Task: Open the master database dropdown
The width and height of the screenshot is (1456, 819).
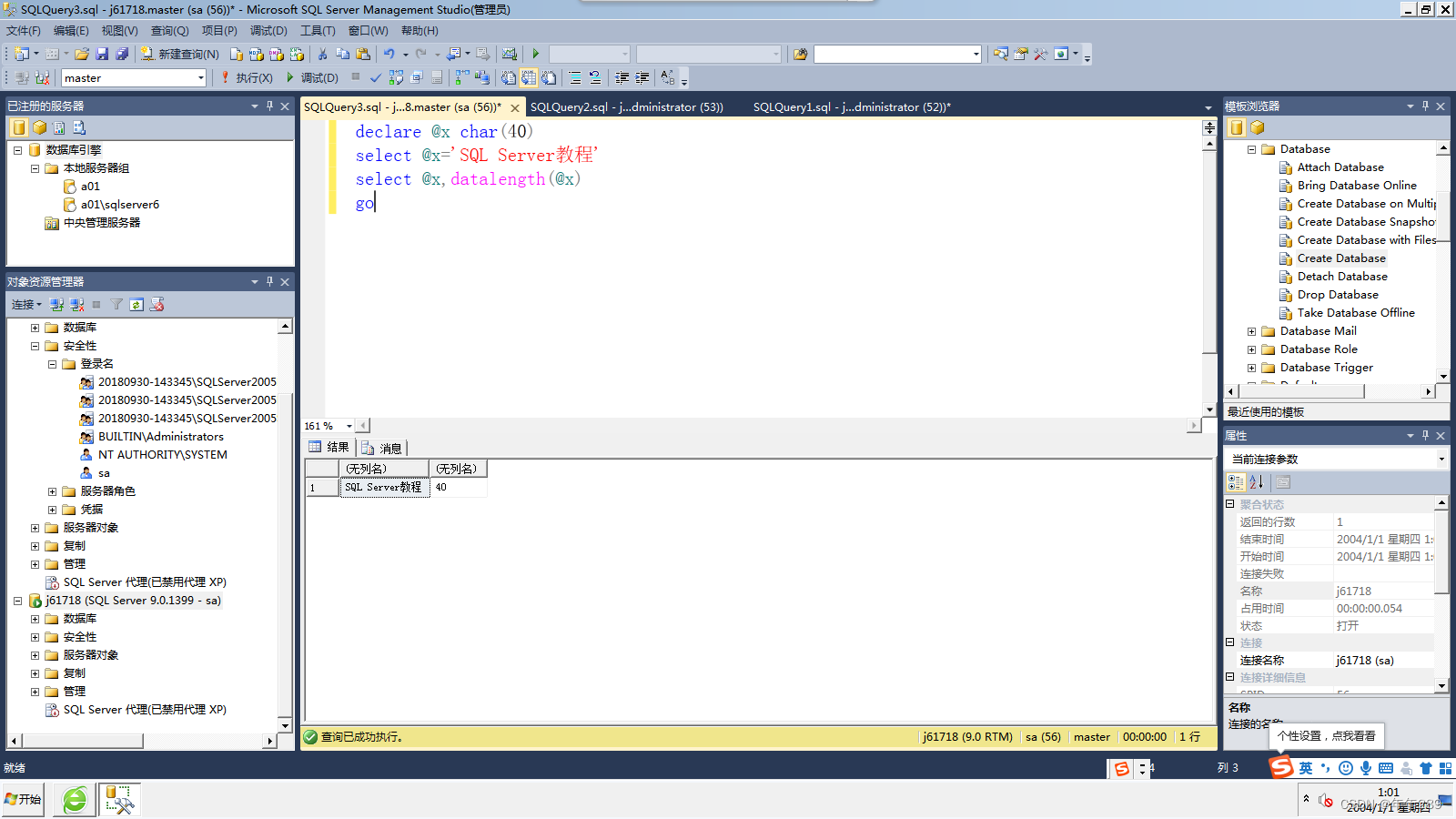Action: (202, 77)
